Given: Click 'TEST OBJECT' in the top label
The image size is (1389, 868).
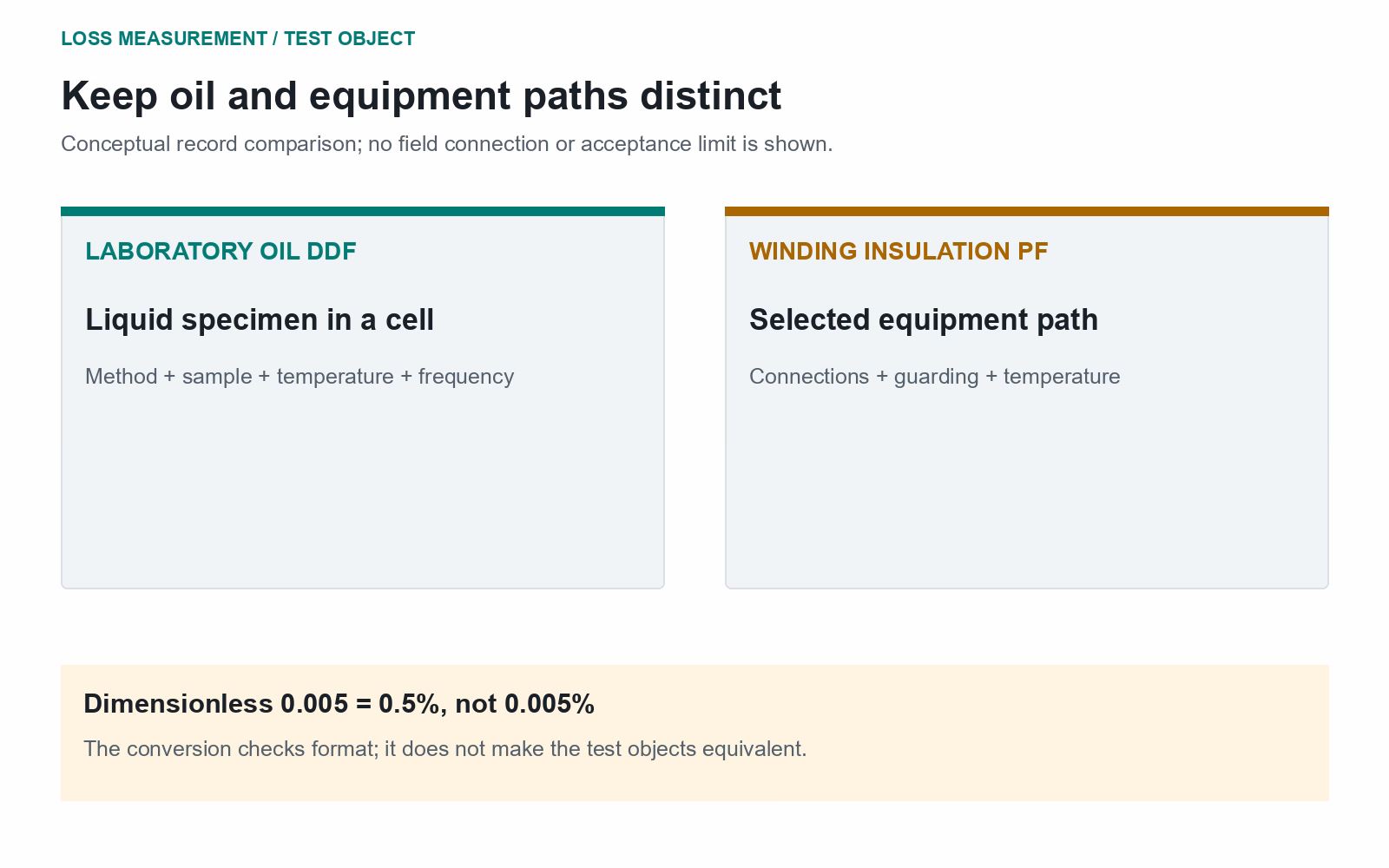Looking at the screenshot, I should [350, 39].
